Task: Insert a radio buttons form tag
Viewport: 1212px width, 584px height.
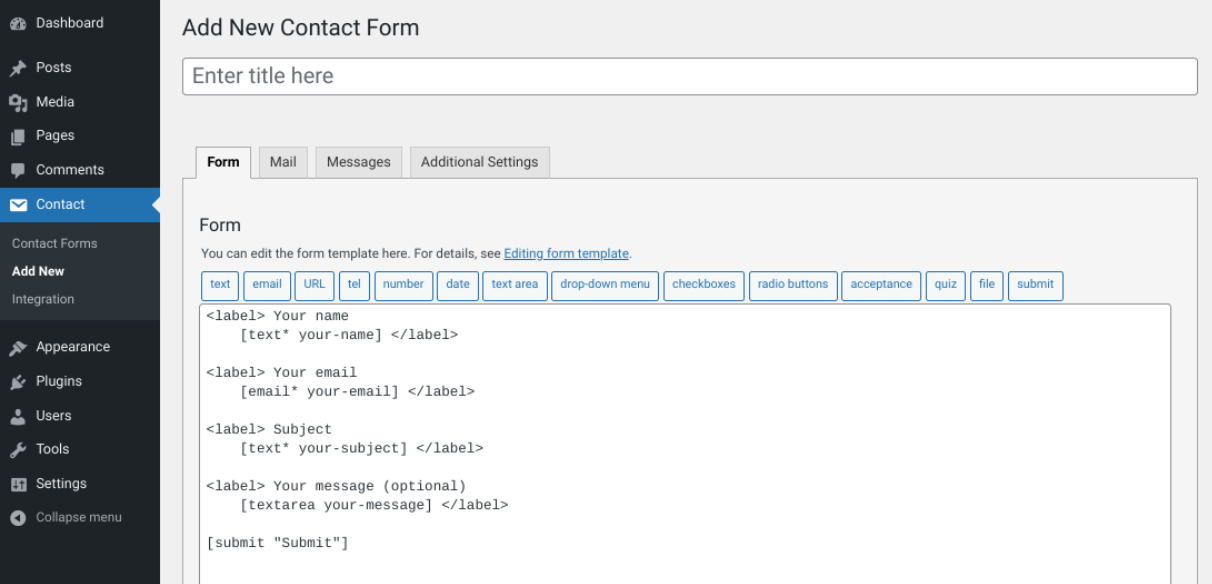Action: tap(792, 285)
